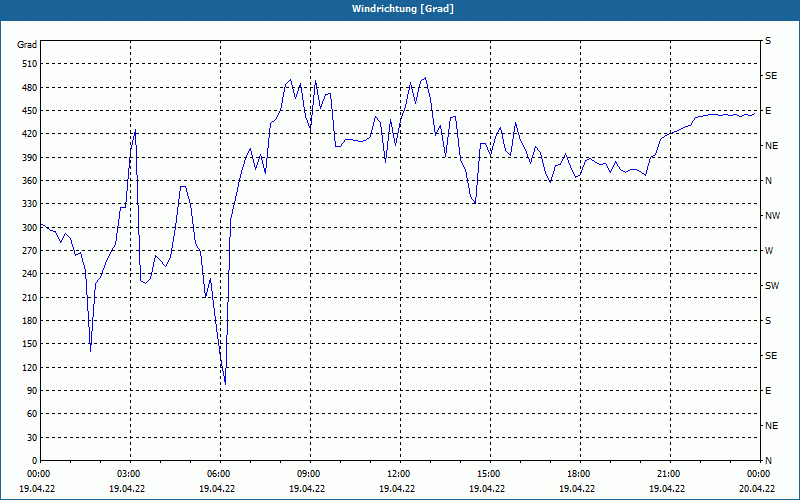Click the 330 degree axis value
Viewport: 800px width, 500px height.
30,204
